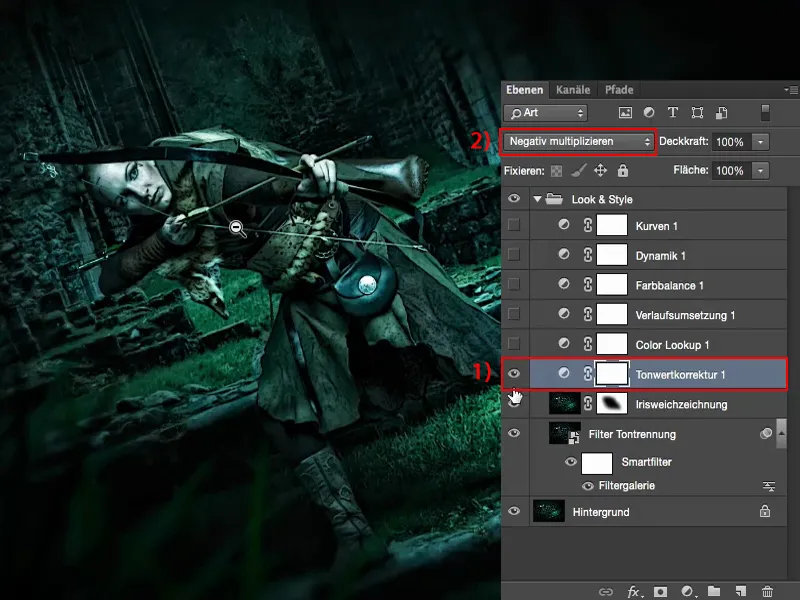Open the Pfade tab
This screenshot has height=600, width=800.
617,89
